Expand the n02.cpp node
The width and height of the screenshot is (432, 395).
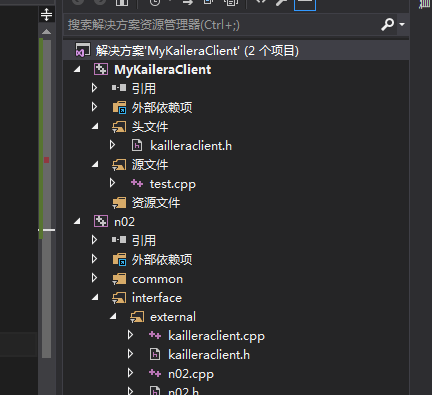coord(131,373)
